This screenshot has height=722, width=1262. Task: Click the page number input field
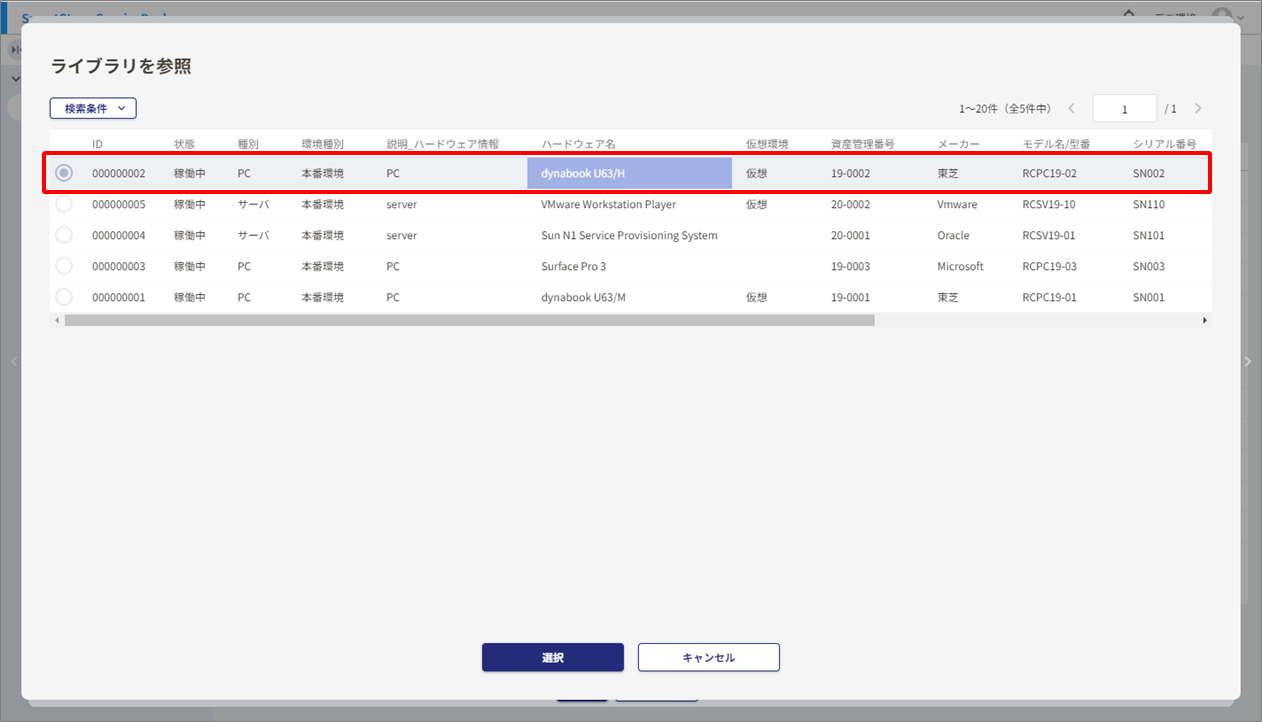tap(1124, 109)
